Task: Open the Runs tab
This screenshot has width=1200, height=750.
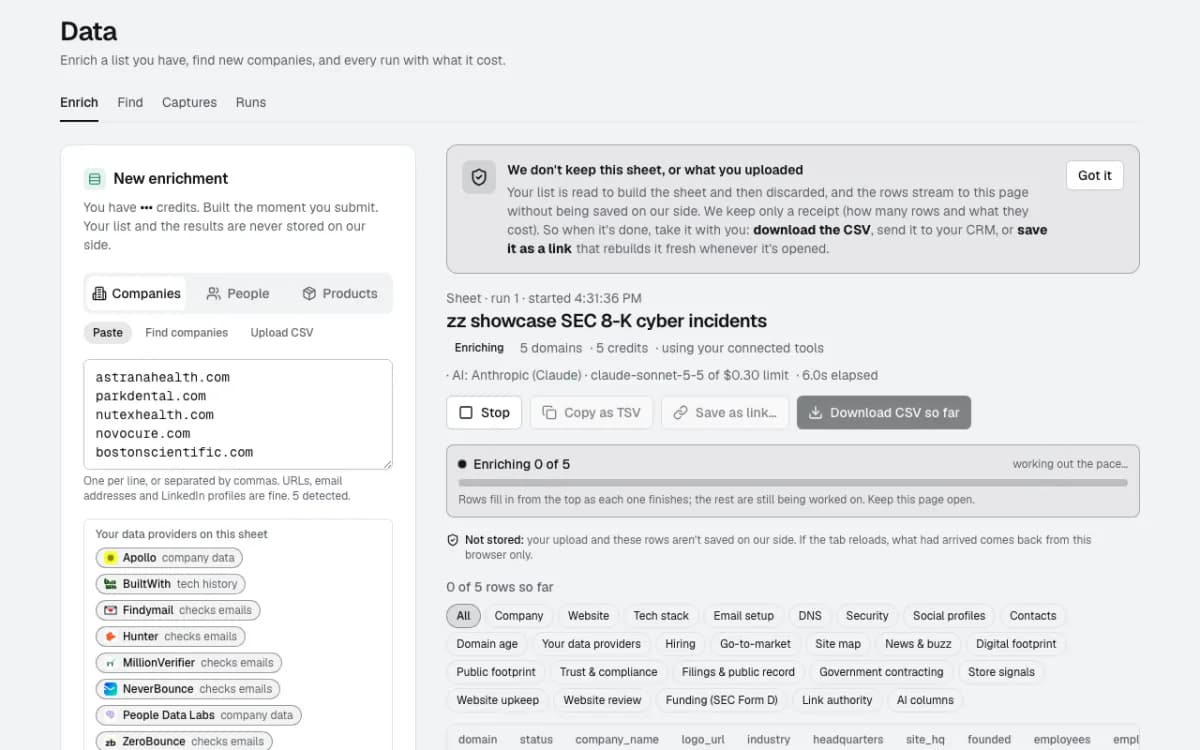Action: pyautogui.click(x=251, y=102)
